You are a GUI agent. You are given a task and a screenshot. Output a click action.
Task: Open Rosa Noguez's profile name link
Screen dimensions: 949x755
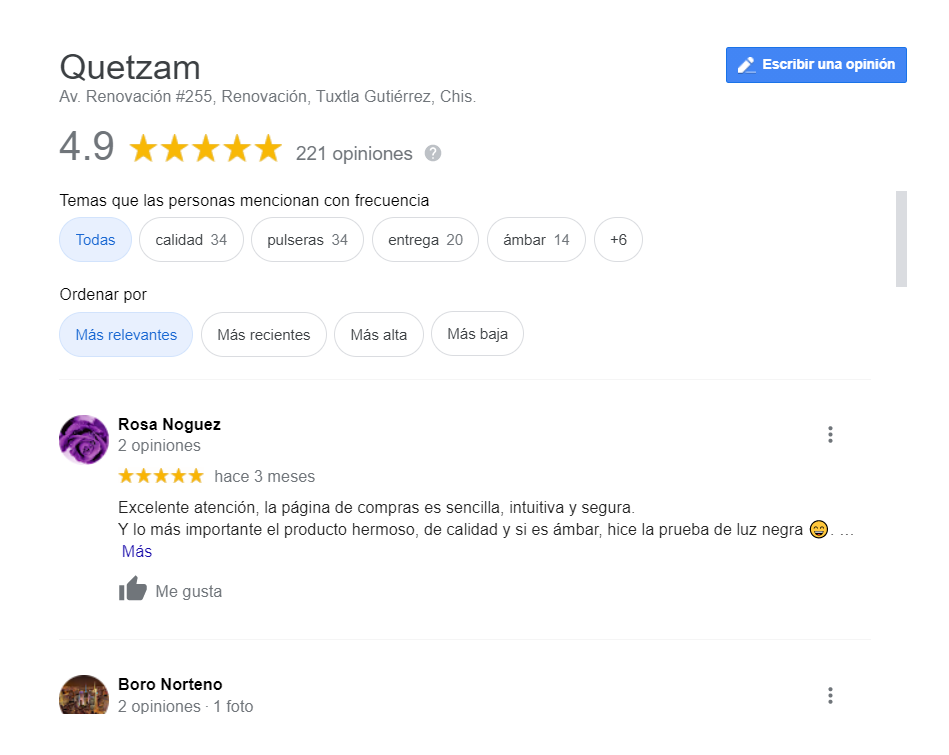[x=169, y=424]
